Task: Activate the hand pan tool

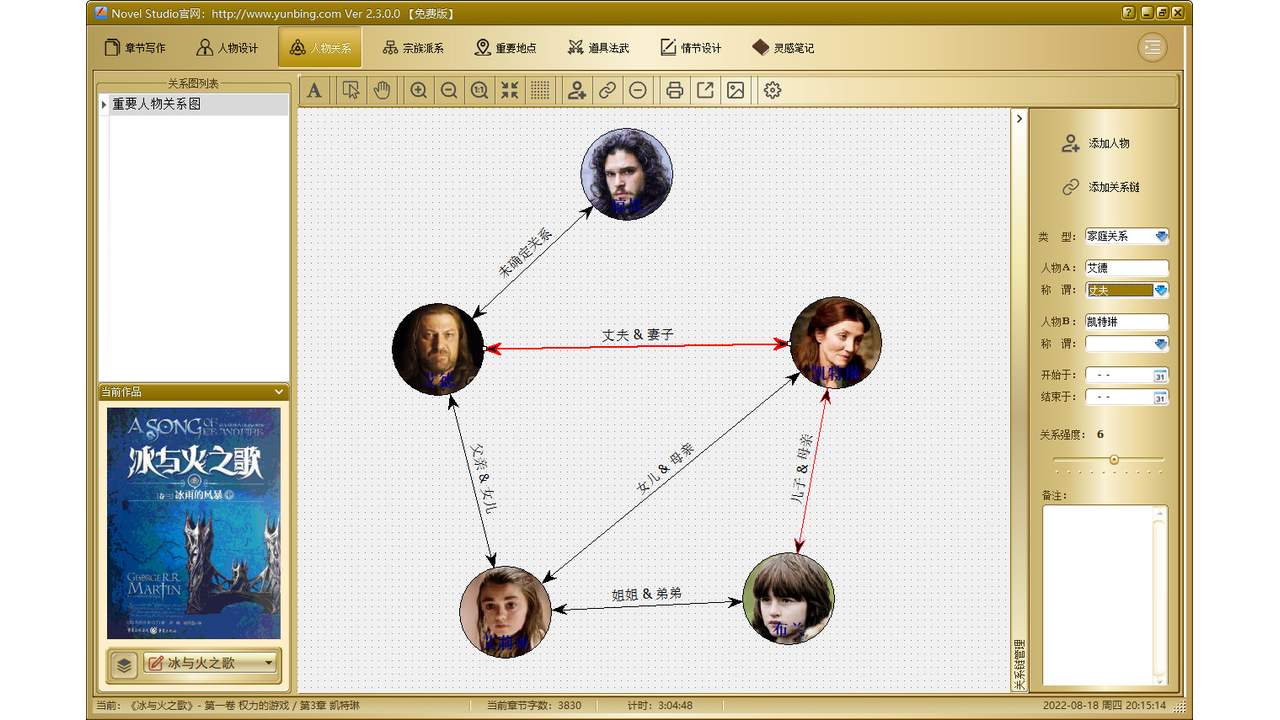Action: (x=381, y=90)
